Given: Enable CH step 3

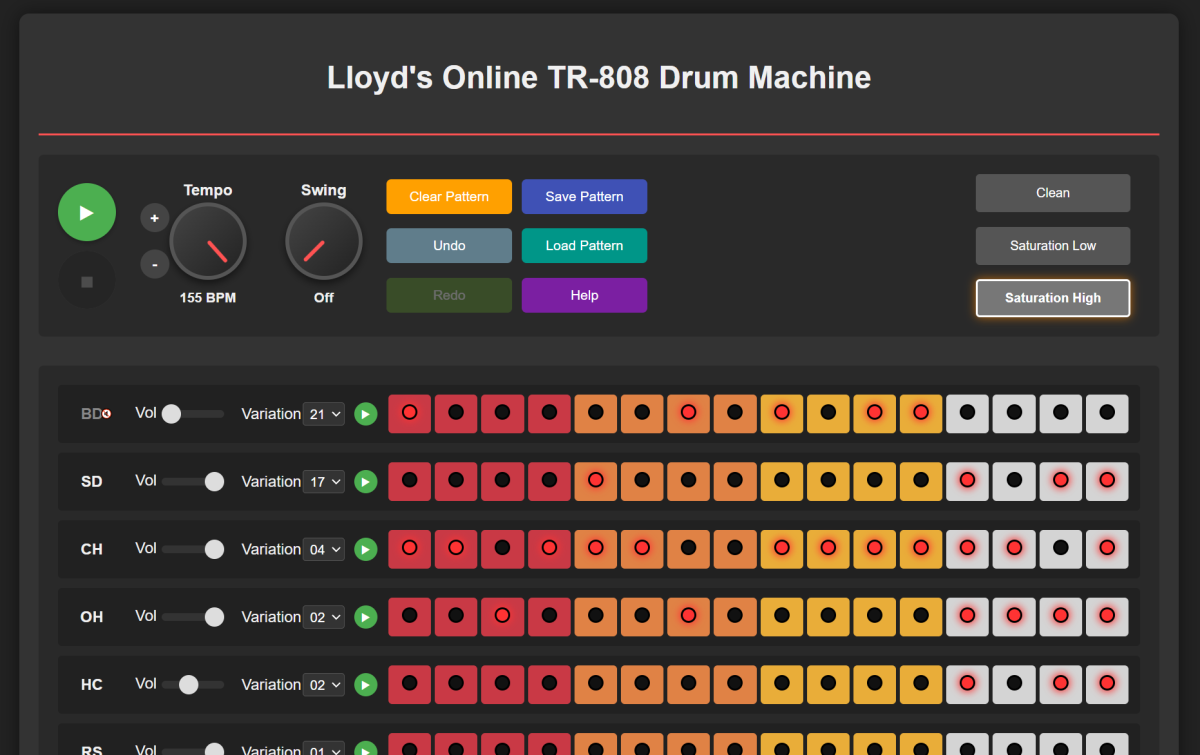Looking at the screenshot, I should [502, 549].
